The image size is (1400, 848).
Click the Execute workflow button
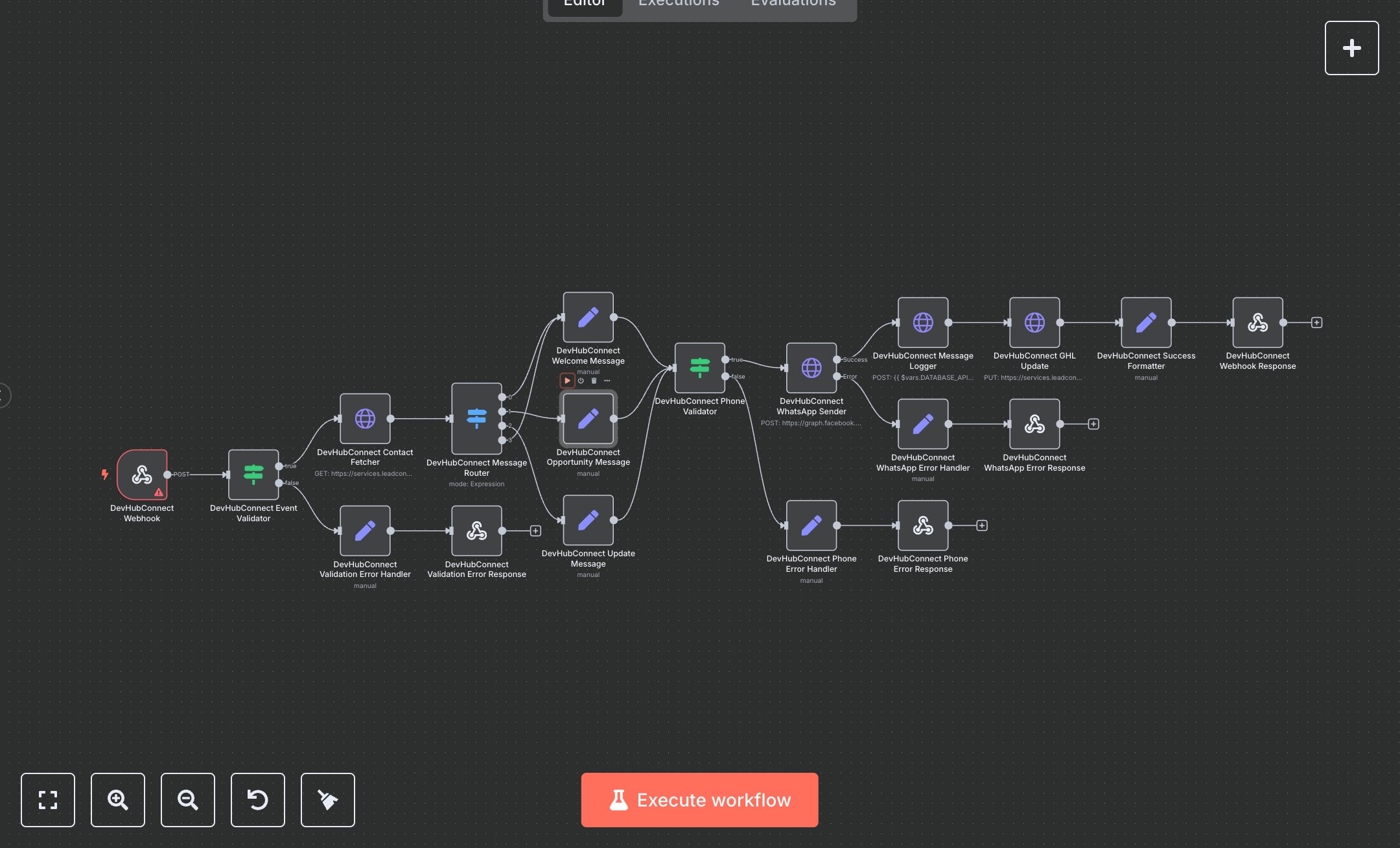pos(699,799)
